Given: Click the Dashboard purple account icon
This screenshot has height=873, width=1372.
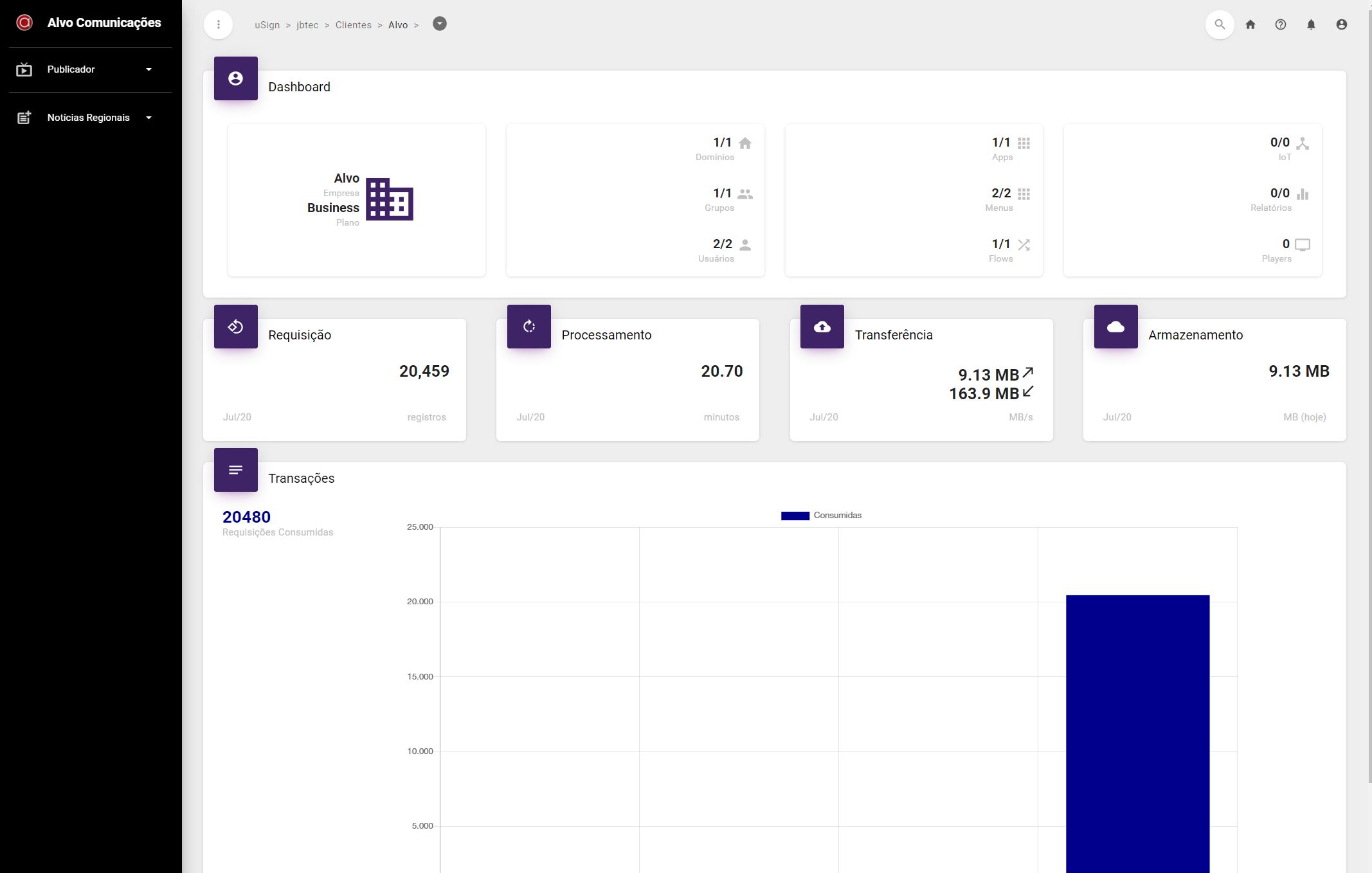Looking at the screenshot, I should 236,78.
